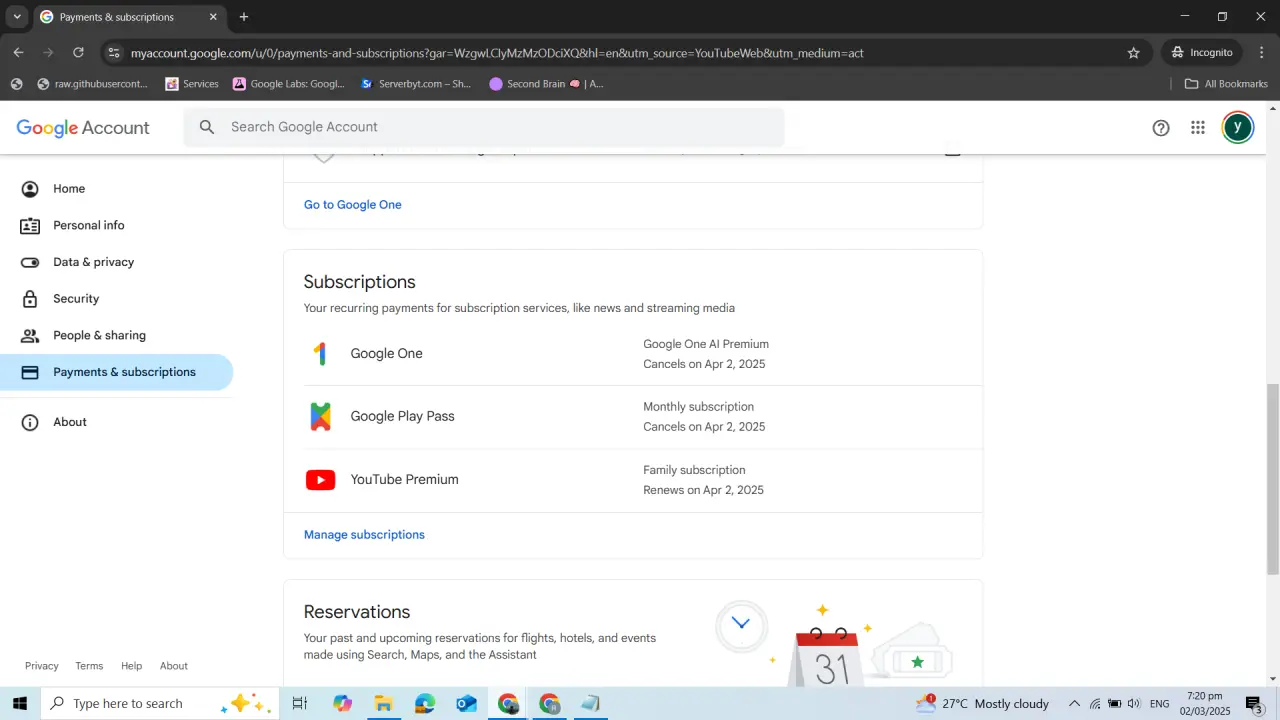Open the Chrome three-dot menu
The image size is (1280, 720).
[1261, 53]
